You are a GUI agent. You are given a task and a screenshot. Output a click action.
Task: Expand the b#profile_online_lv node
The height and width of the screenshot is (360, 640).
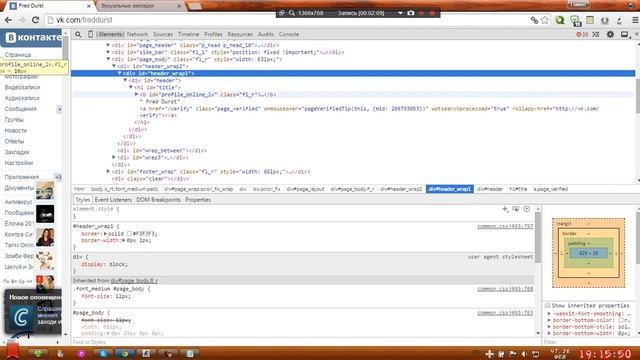(137, 94)
